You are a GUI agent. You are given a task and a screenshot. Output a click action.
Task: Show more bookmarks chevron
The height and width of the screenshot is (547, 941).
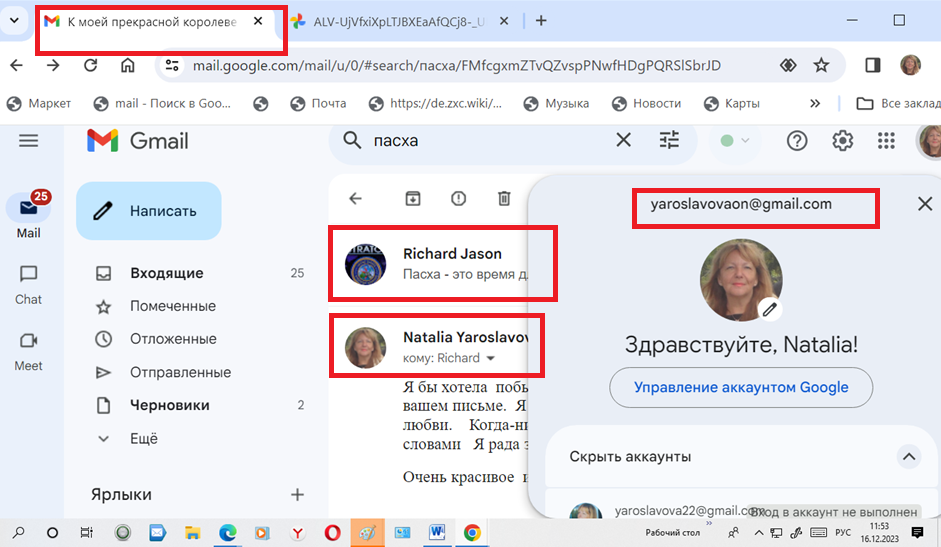(815, 104)
